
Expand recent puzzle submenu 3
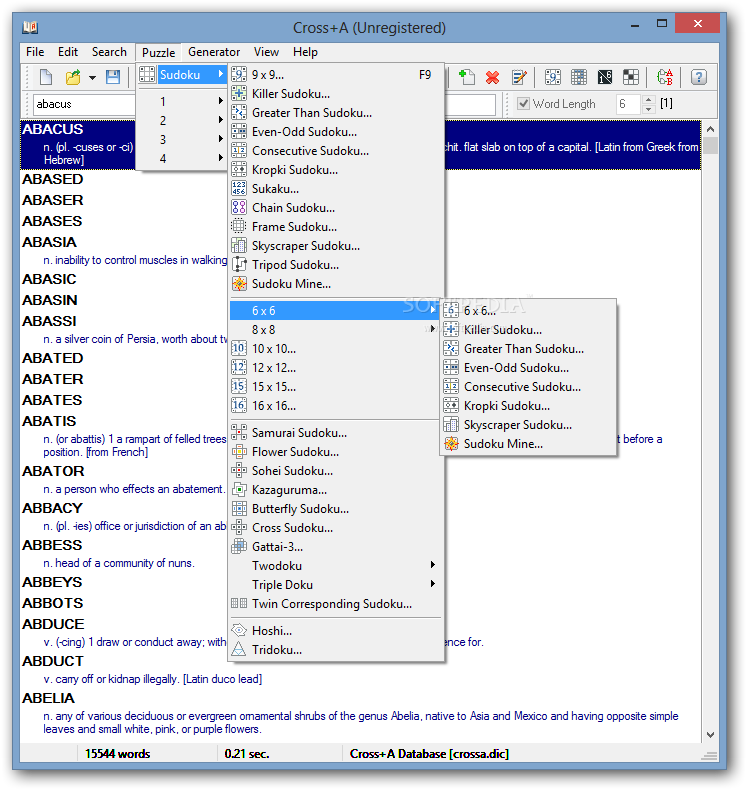coord(182,140)
